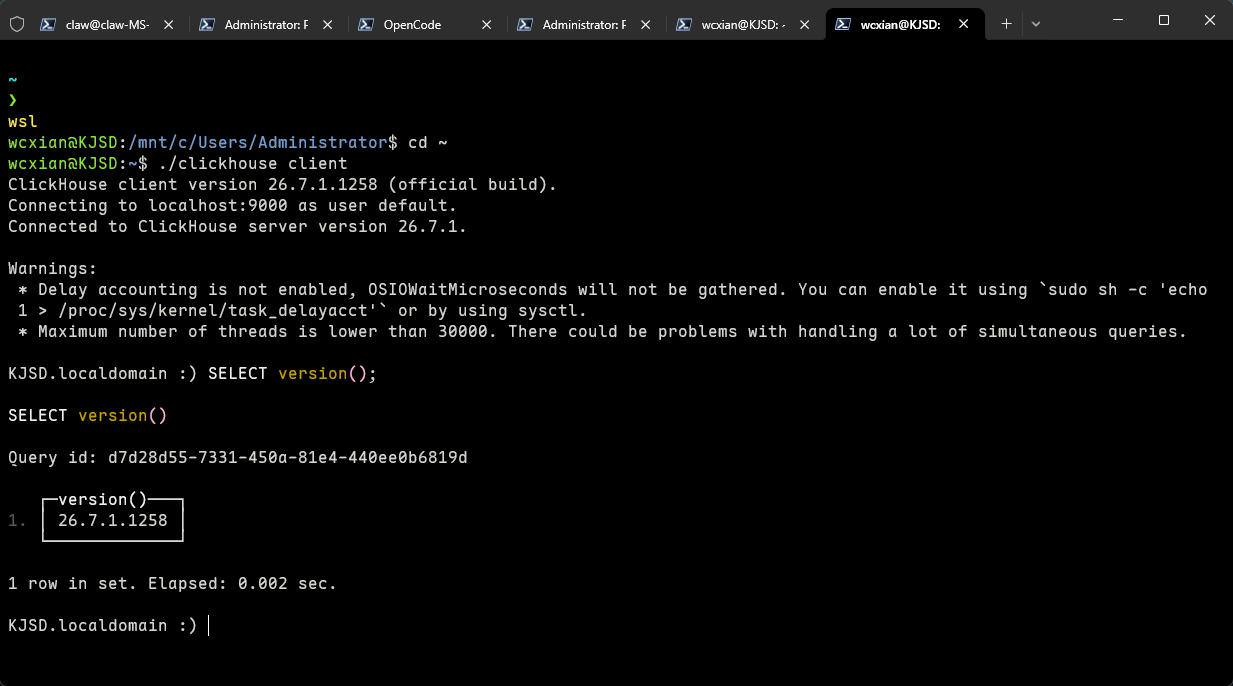Image resolution: width=1233 pixels, height=686 pixels.
Task: Click the version result 26.7.1.1258 cell
Action: point(113,521)
